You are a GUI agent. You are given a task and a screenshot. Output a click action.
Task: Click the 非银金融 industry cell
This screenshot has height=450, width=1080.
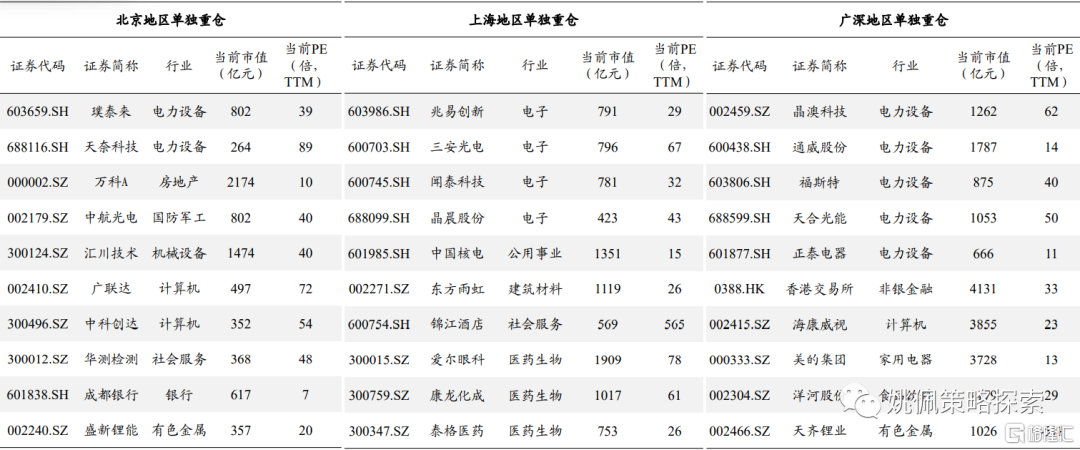pos(906,289)
